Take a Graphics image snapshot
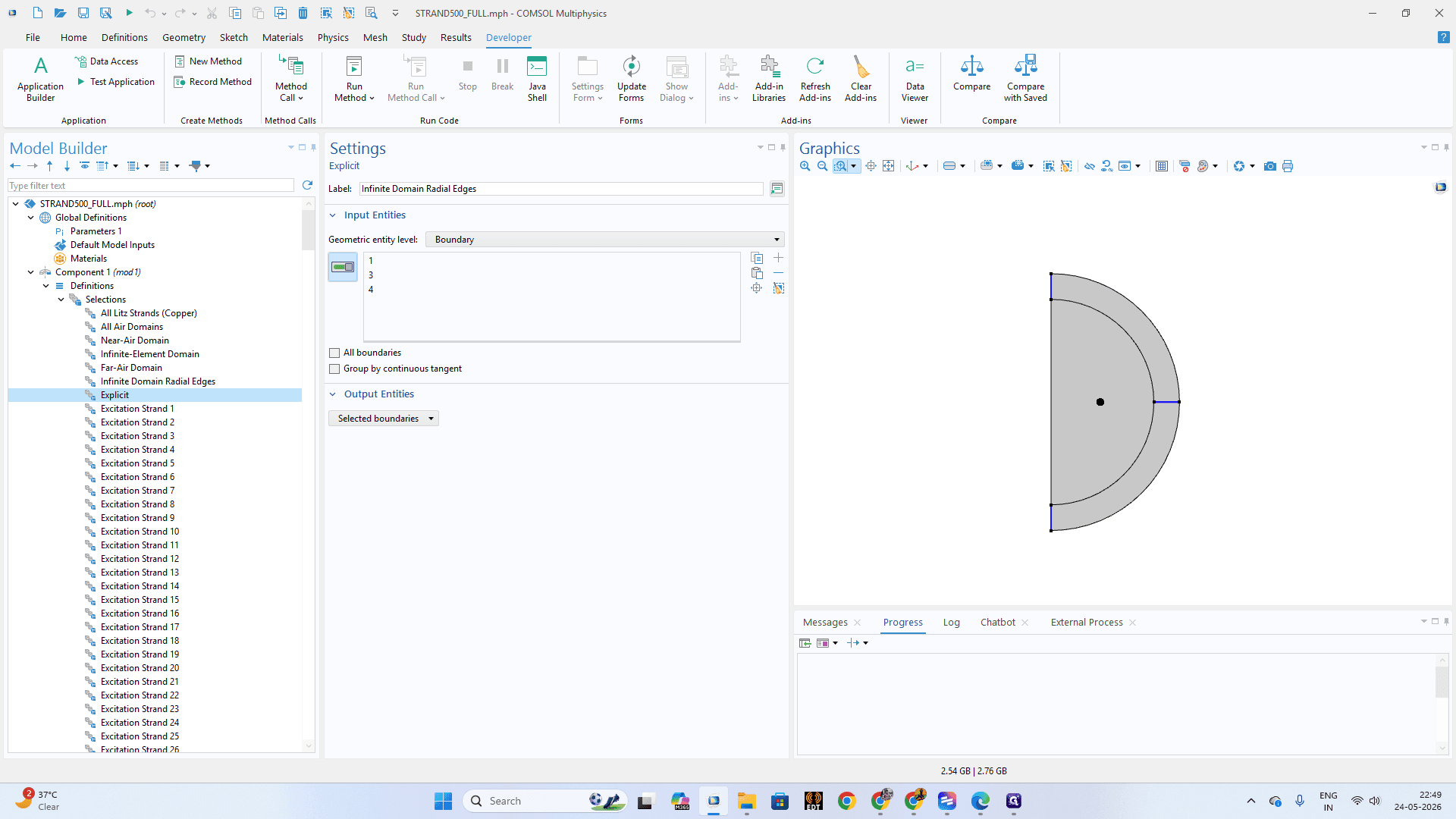The width and height of the screenshot is (1456, 819). 1270,166
